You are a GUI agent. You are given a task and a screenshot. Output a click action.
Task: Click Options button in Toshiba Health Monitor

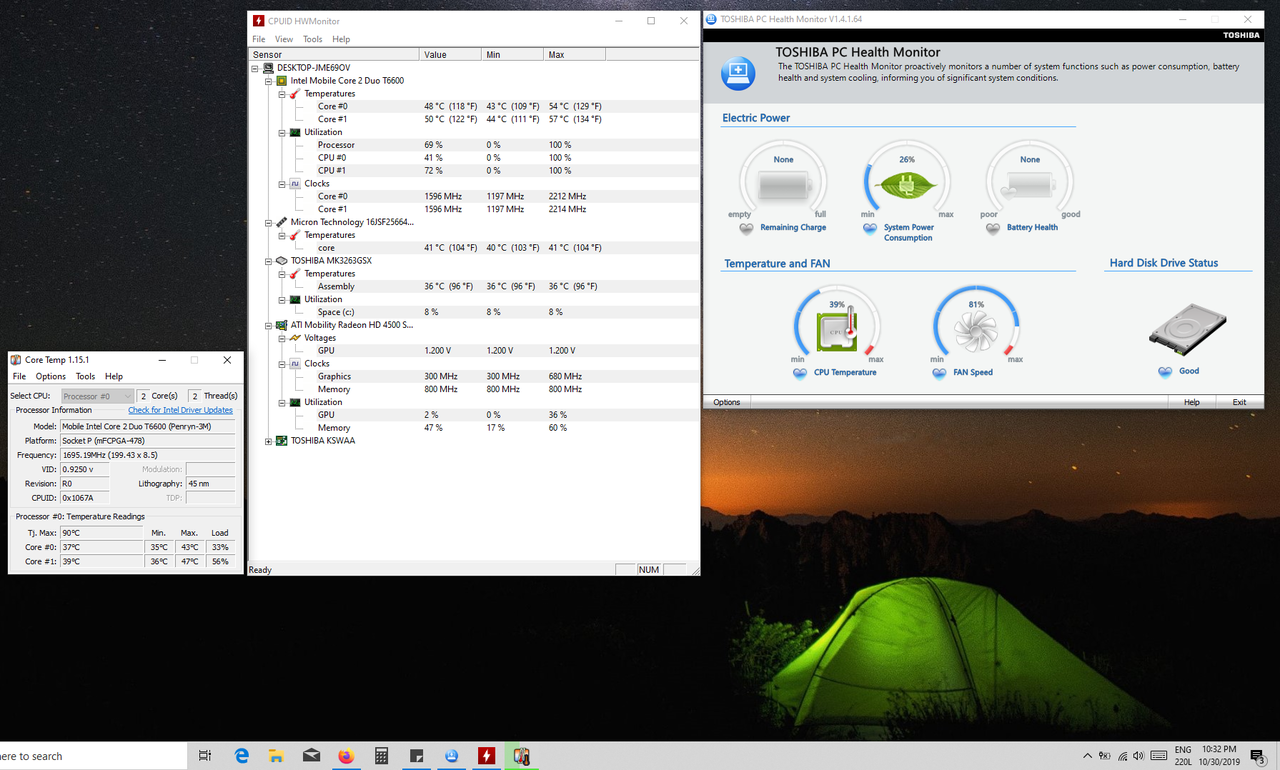(x=727, y=402)
